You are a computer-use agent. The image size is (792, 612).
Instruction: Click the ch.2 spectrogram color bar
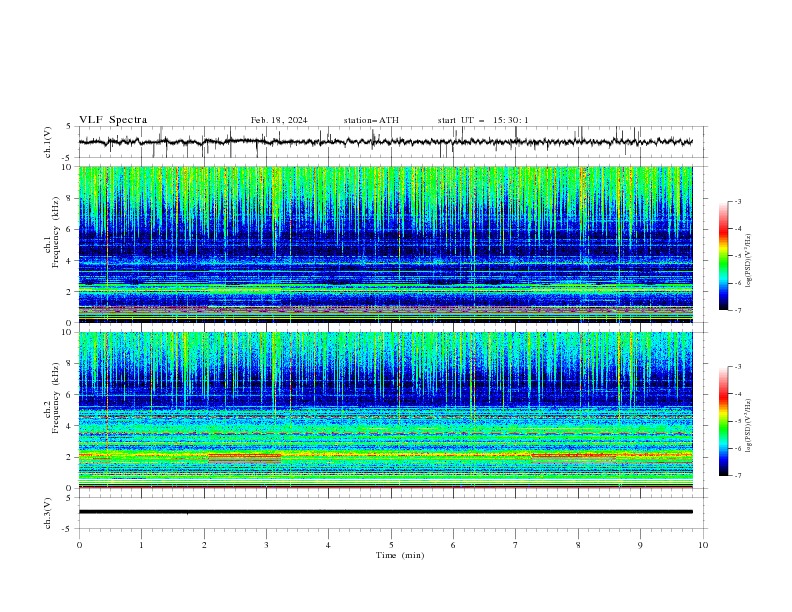[x=724, y=421]
